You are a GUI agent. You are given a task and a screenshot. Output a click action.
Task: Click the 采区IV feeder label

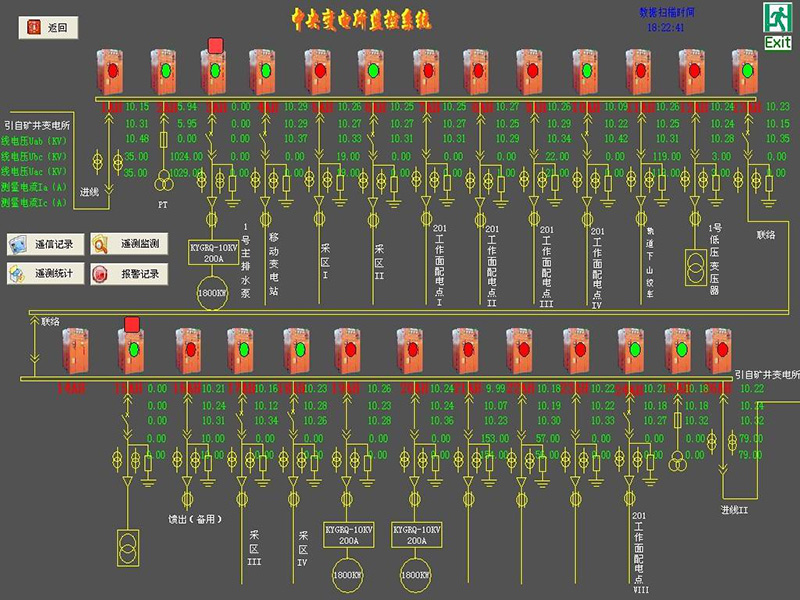(303, 549)
